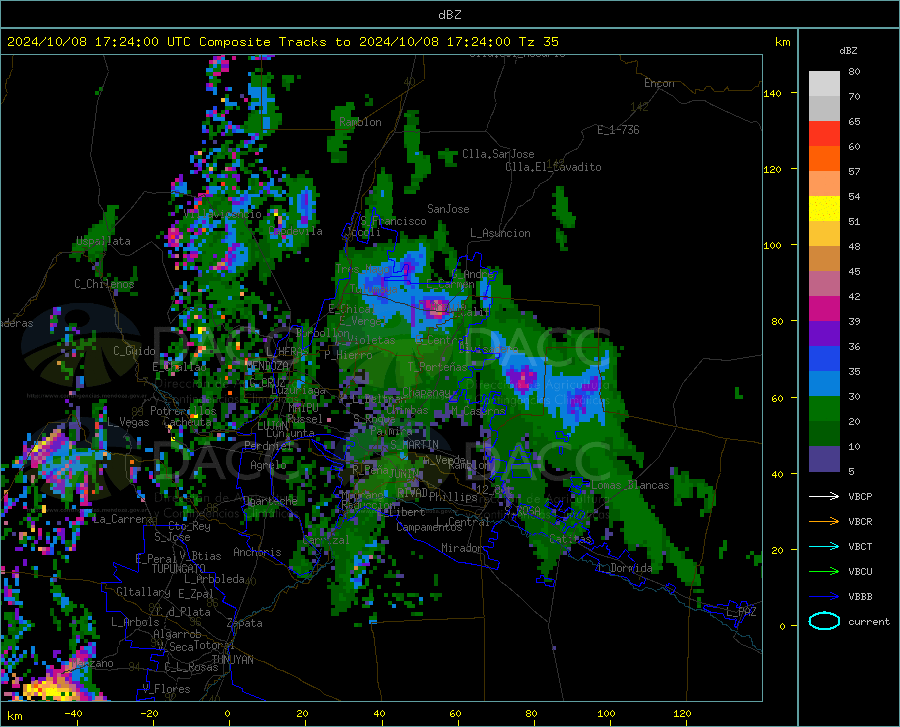The height and width of the screenshot is (727, 900).
Task: Click the L_Vegas map label
Action: click(128, 422)
